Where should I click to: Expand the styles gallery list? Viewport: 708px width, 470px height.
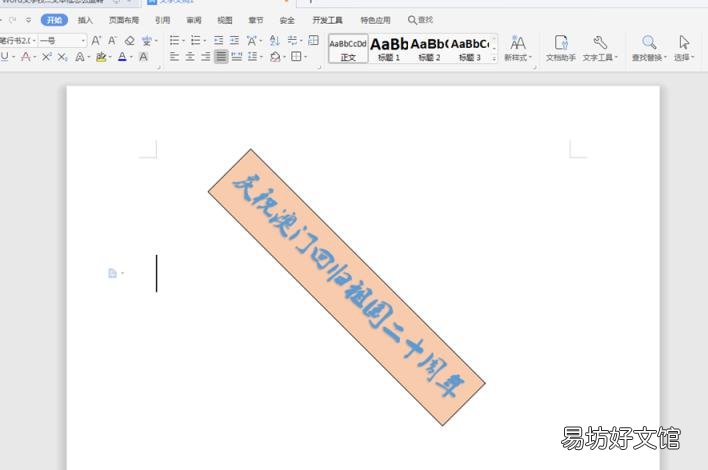(x=494, y=58)
